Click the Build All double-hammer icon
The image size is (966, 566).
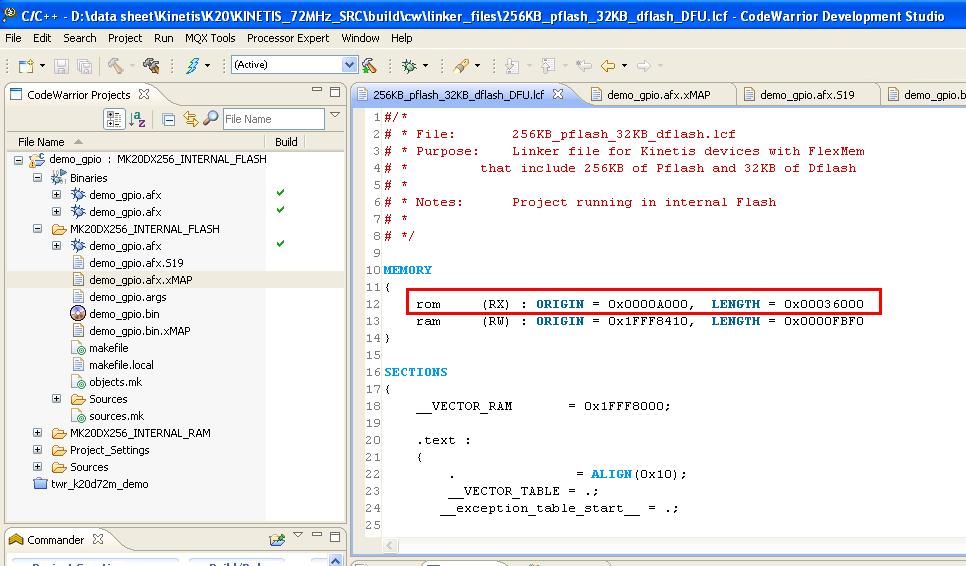click(x=152, y=65)
